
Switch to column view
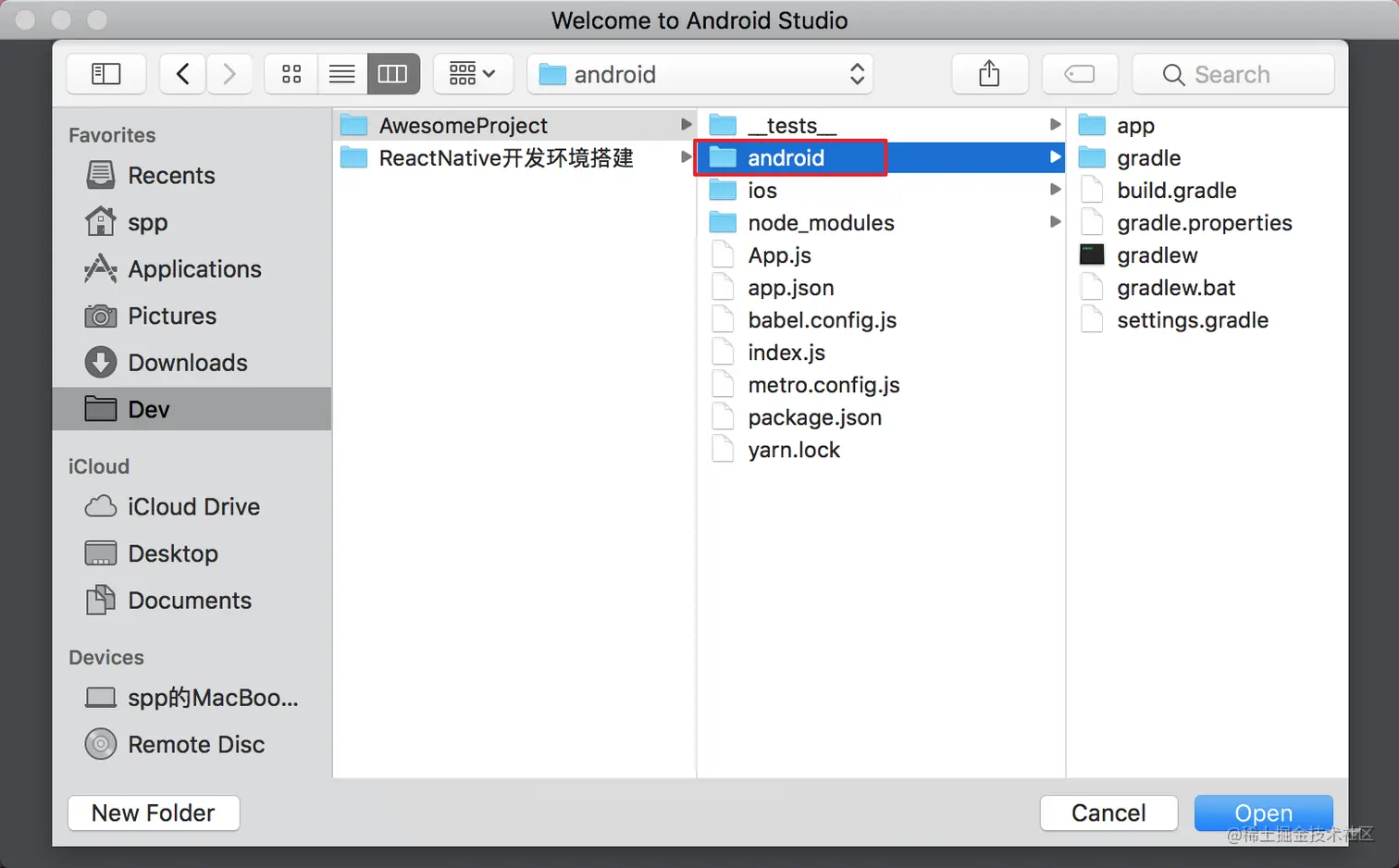(393, 74)
